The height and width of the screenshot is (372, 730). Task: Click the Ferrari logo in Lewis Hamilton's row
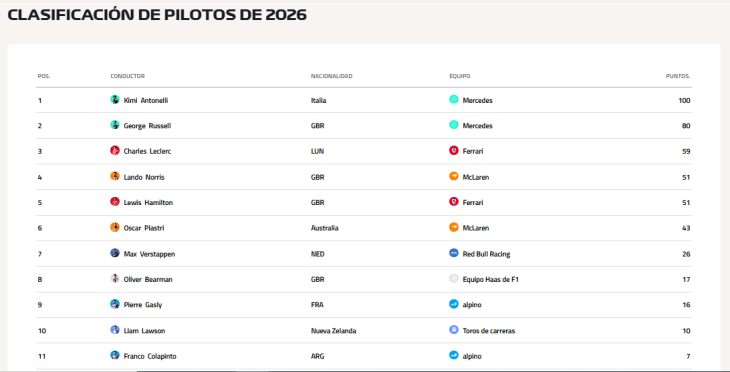coord(453,202)
